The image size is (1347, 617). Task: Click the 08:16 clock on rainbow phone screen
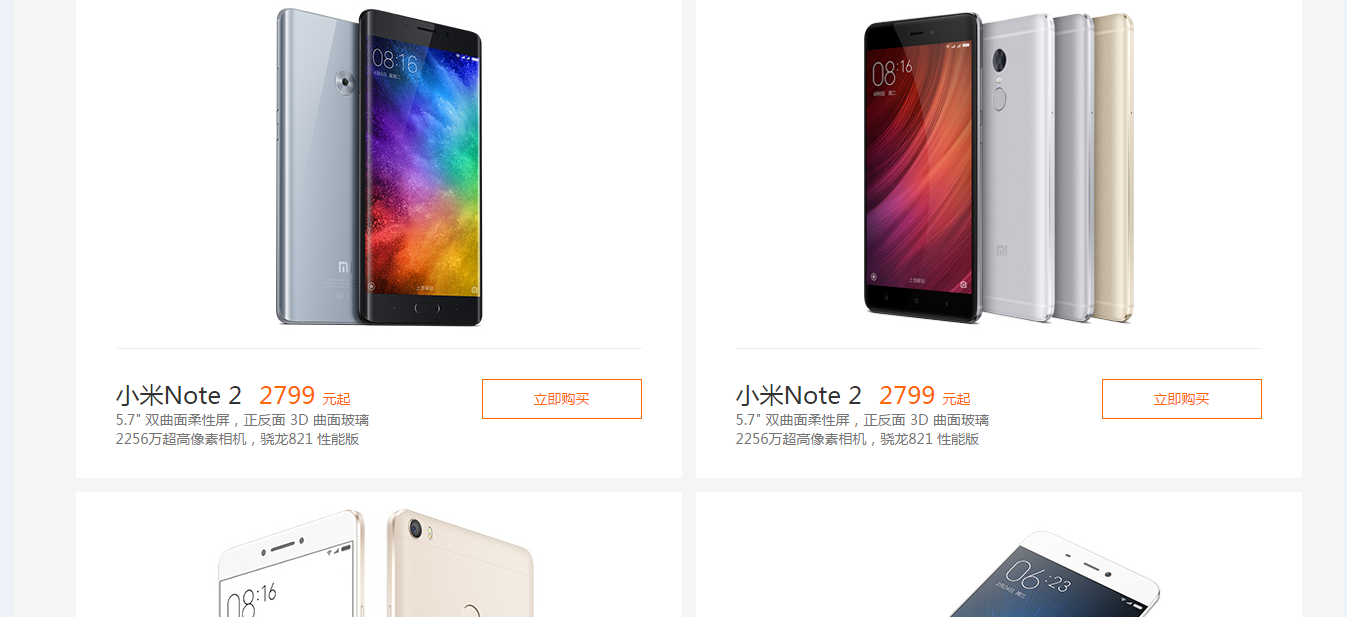click(395, 62)
